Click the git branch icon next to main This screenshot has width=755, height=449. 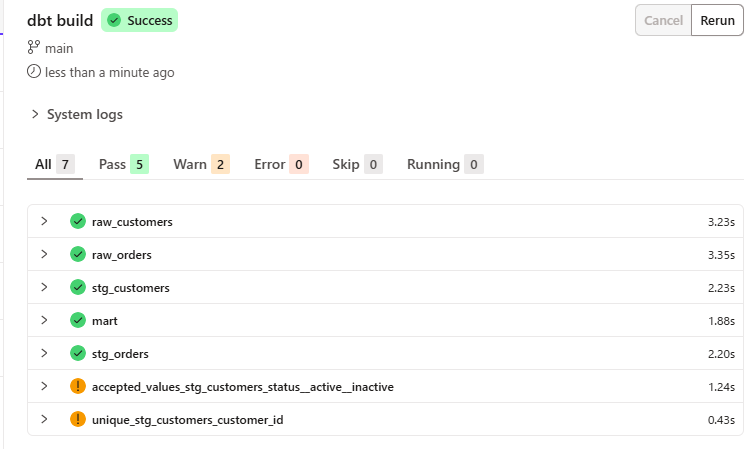33,47
